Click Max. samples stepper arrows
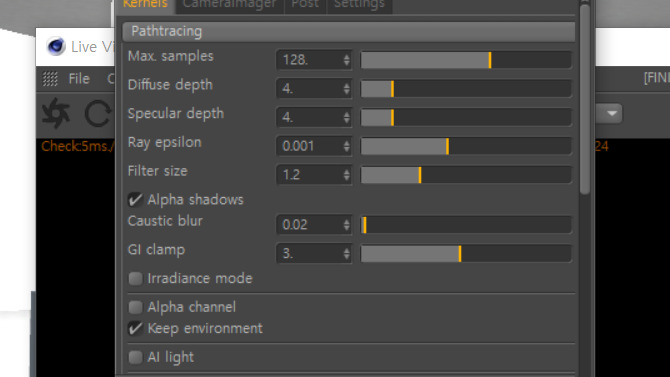670x377 pixels. tap(347, 60)
